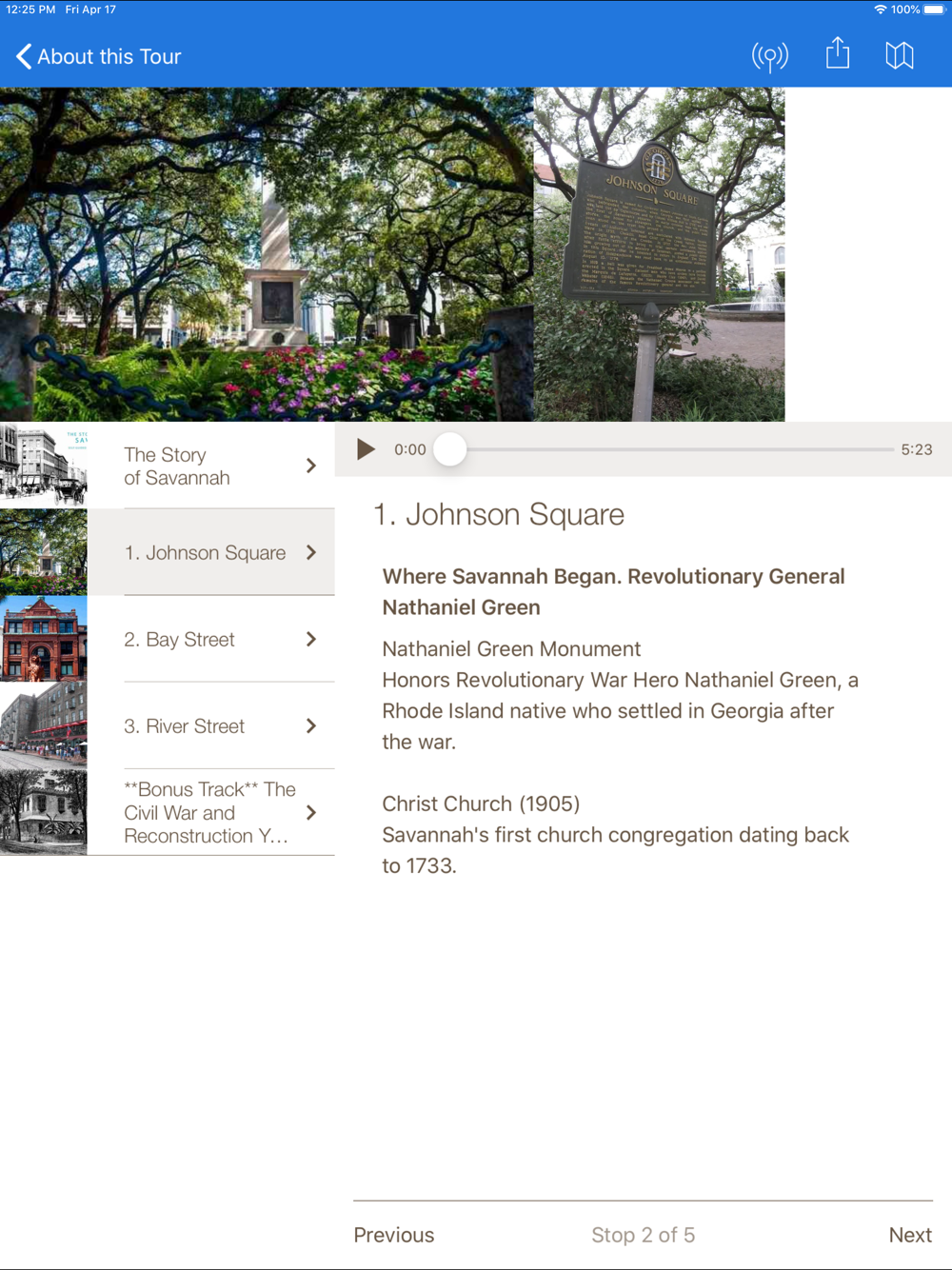Select The Story of Savannah stop

coord(168,466)
